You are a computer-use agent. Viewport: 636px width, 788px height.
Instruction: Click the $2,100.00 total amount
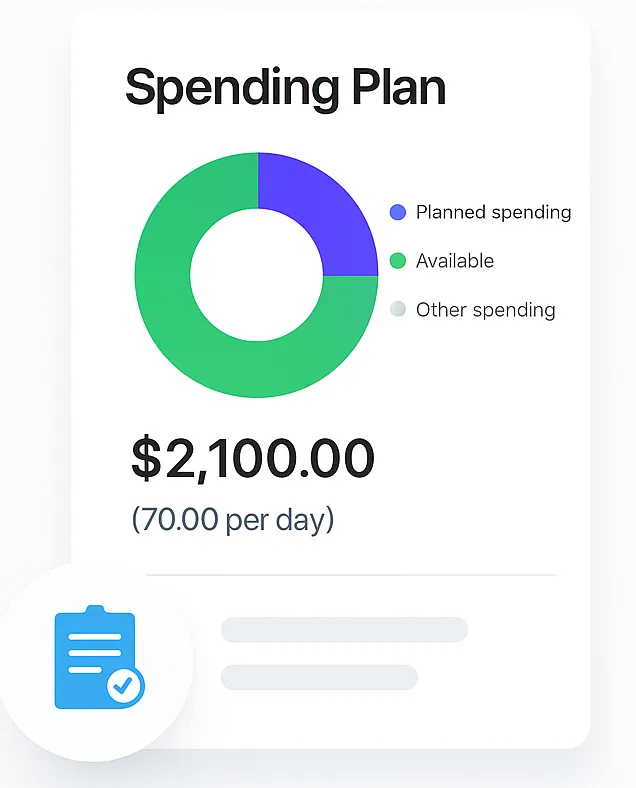tap(253, 458)
